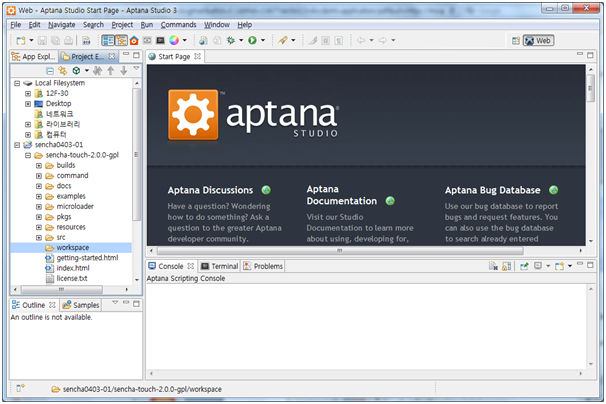The width and height of the screenshot is (606, 404).
Task: Open the Themes dropdown arrow
Action: pyautogui.click(x=184, y=40)
